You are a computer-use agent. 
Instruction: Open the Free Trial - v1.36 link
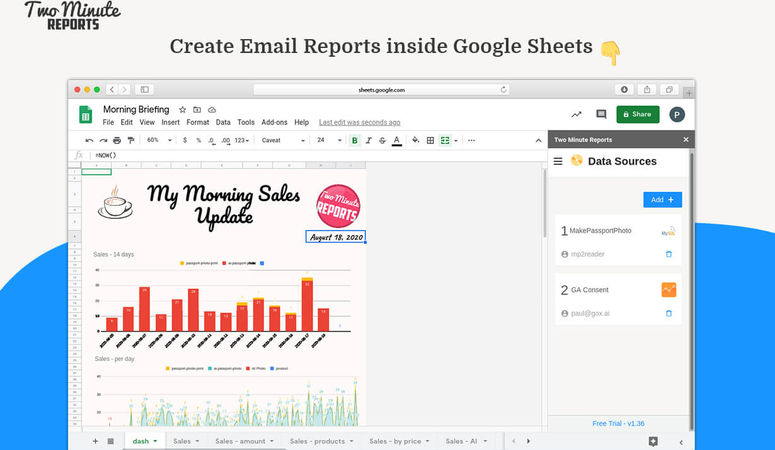618,423
